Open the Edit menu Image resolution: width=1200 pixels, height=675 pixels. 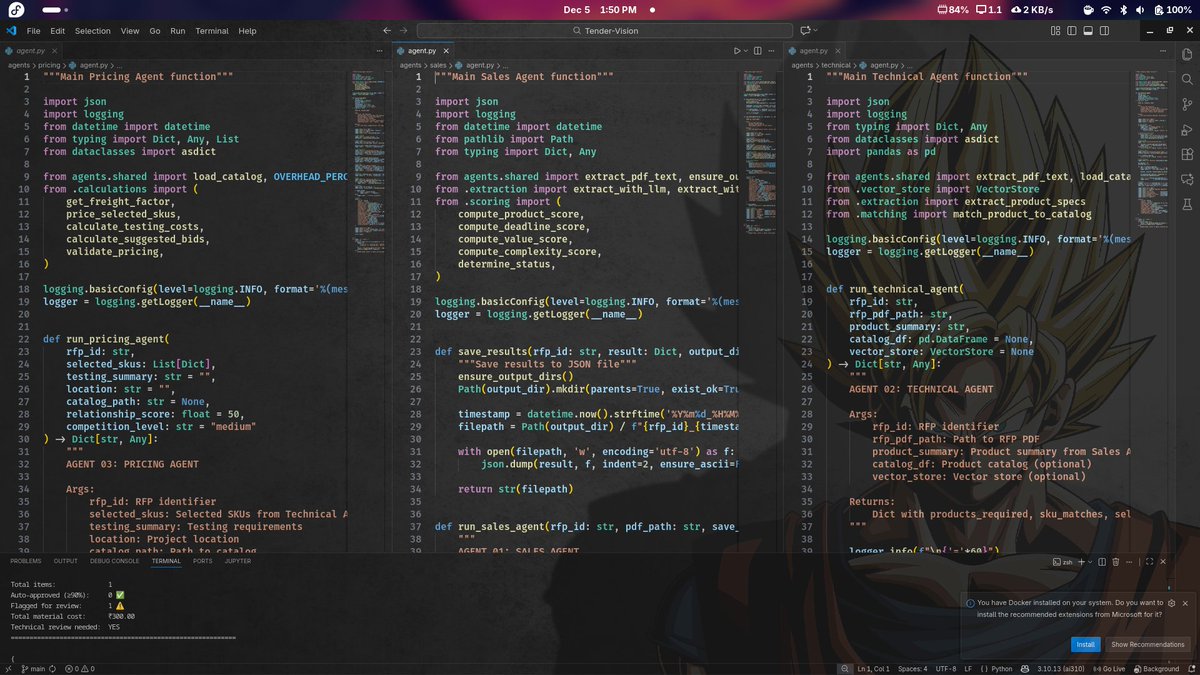point(58,31)
